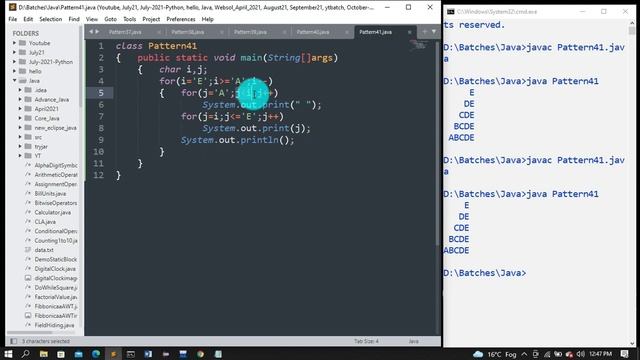Open CLA.java in sidebar
This screenshot has width=640, height=360.
pos(45,222)
